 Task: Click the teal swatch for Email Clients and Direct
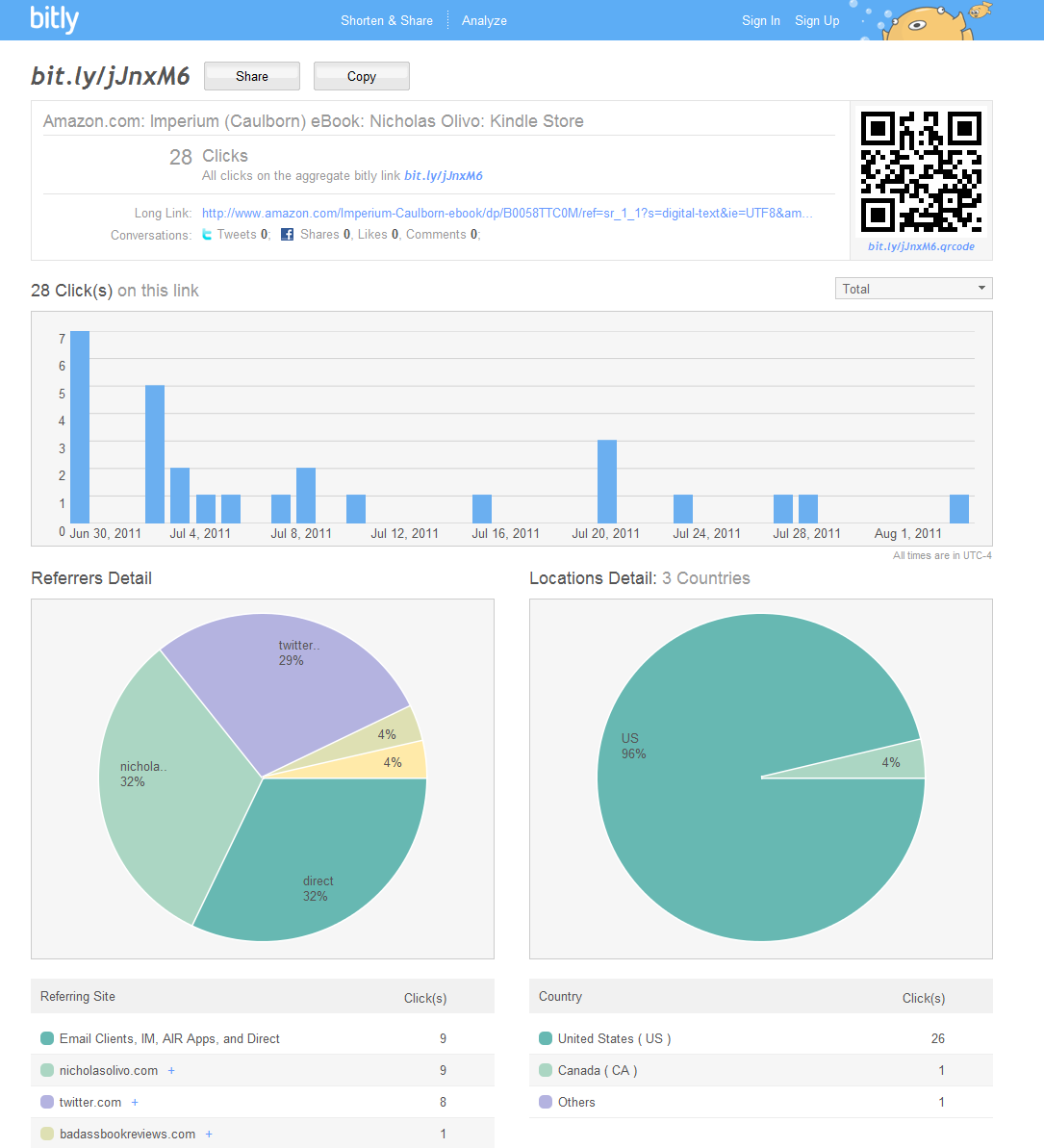click(x=47, y=1038)
